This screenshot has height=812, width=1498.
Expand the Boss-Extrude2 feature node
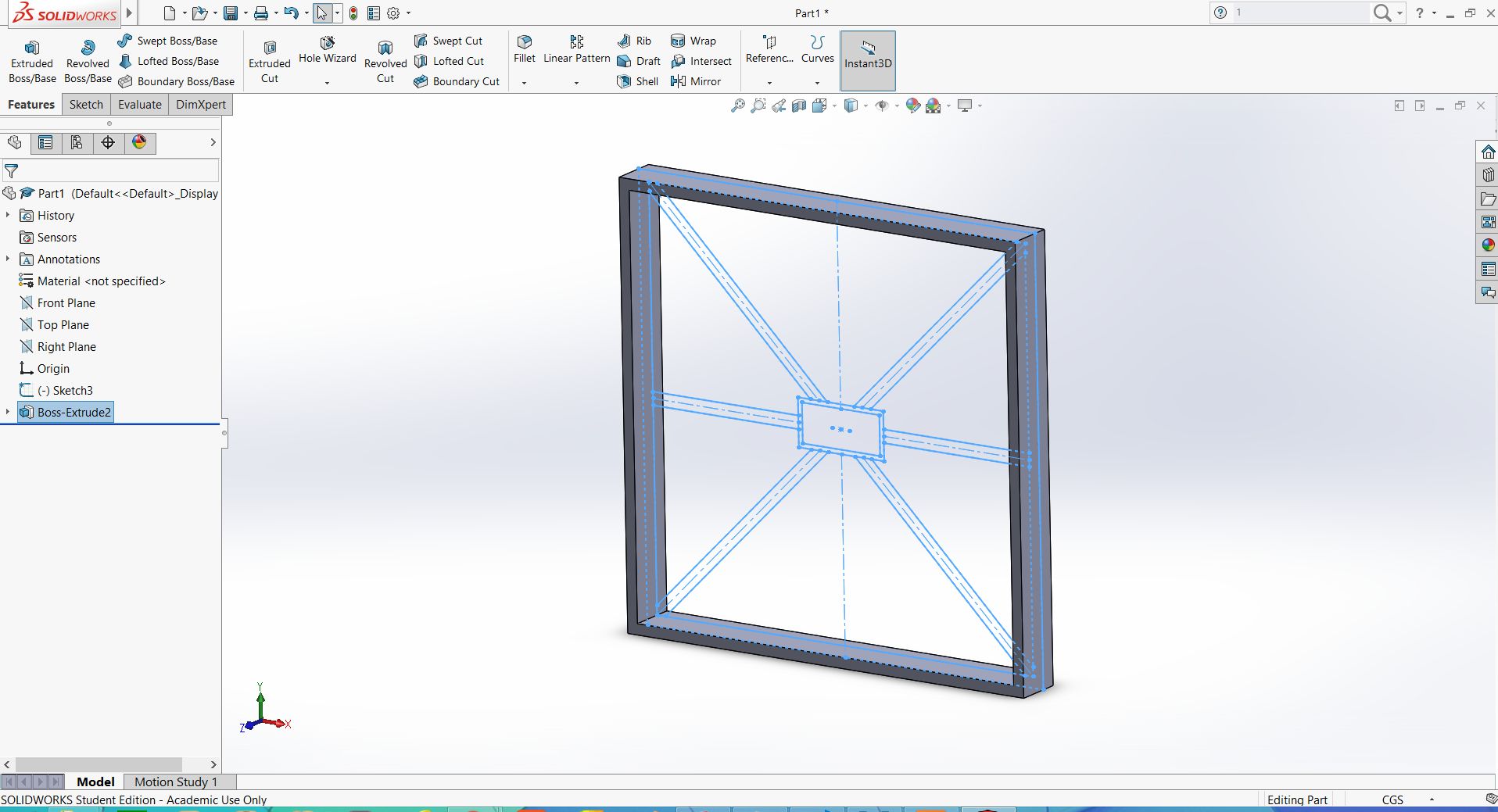coord(8,412)
